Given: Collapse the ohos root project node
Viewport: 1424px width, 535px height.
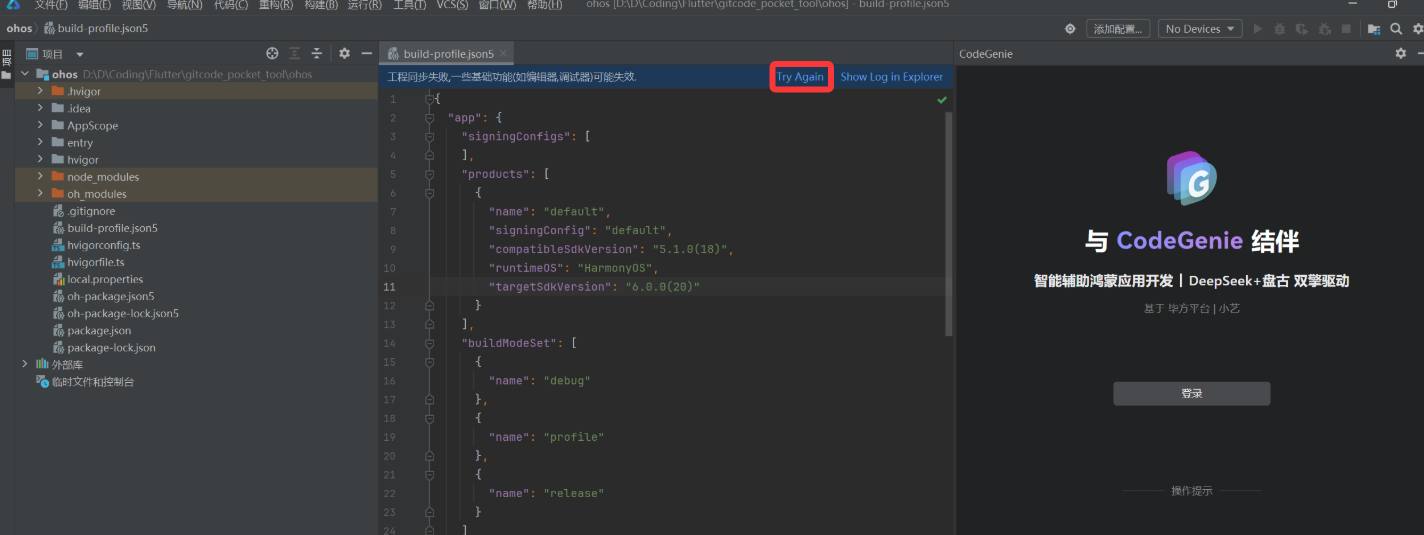Looking at the screenshot, I should pos(25,74).
